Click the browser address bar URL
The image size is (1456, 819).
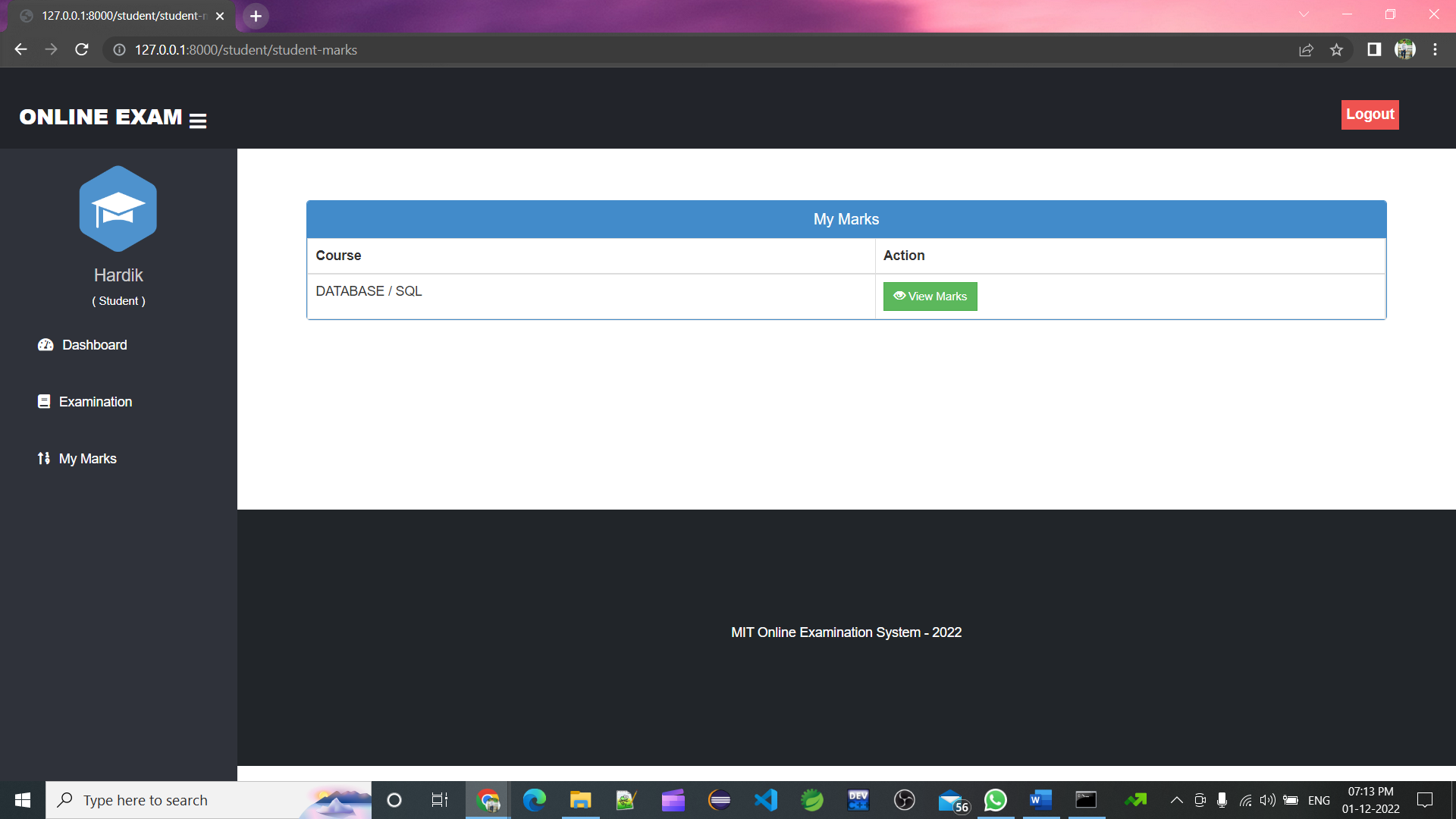(x=246, y=50)
